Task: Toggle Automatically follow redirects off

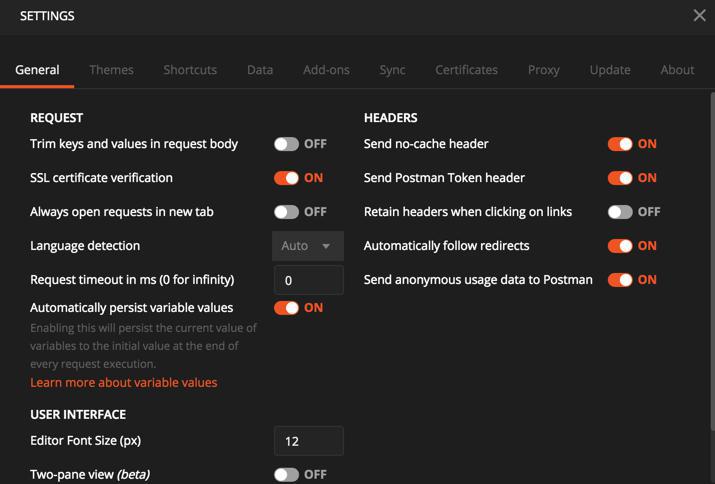Action: point(620,246)
